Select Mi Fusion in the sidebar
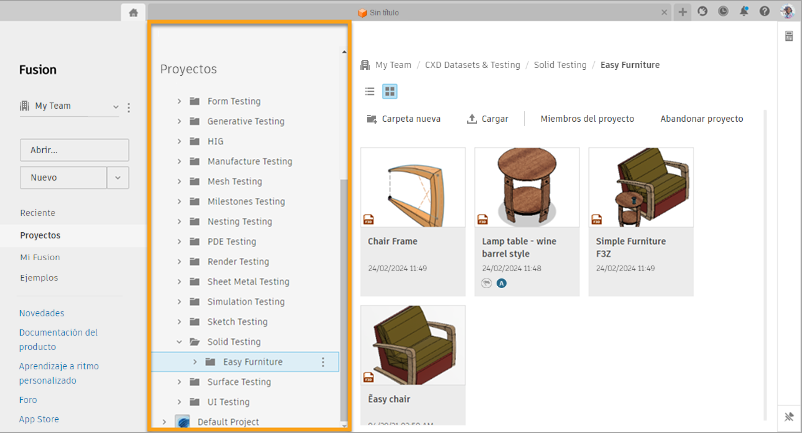 point(40,257)
